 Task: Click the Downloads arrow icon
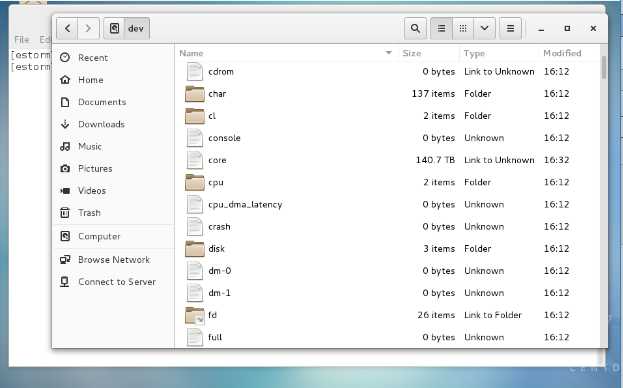point(65,124)
